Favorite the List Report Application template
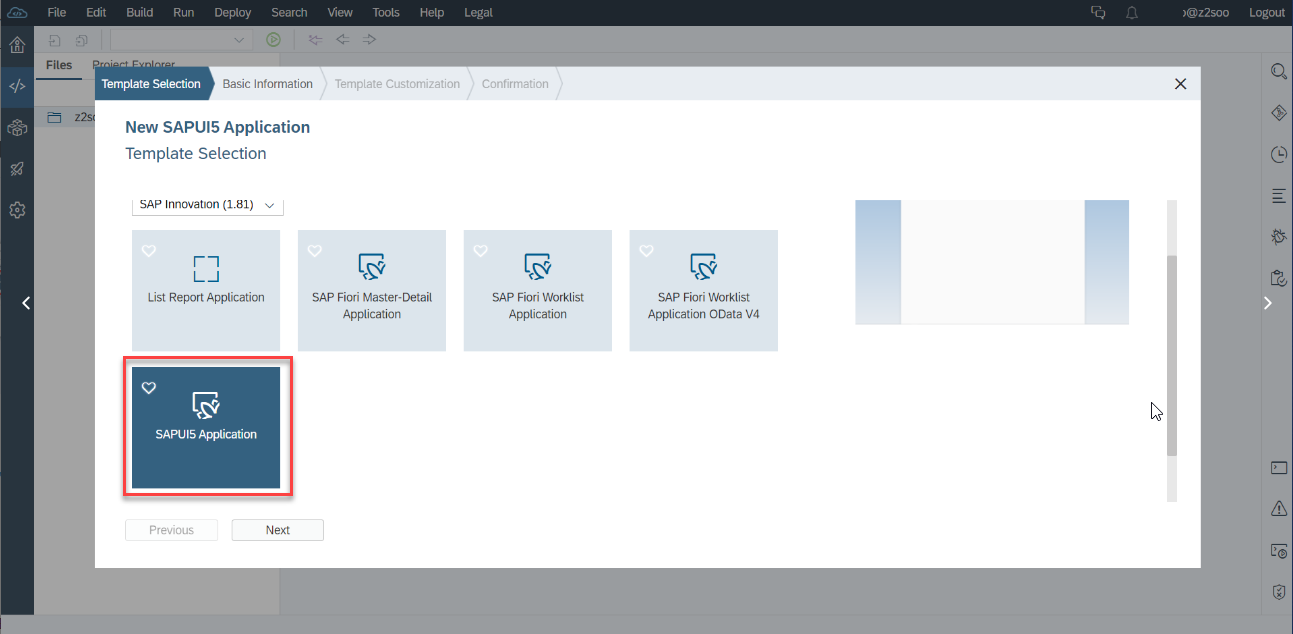 (x=149, y=251)
